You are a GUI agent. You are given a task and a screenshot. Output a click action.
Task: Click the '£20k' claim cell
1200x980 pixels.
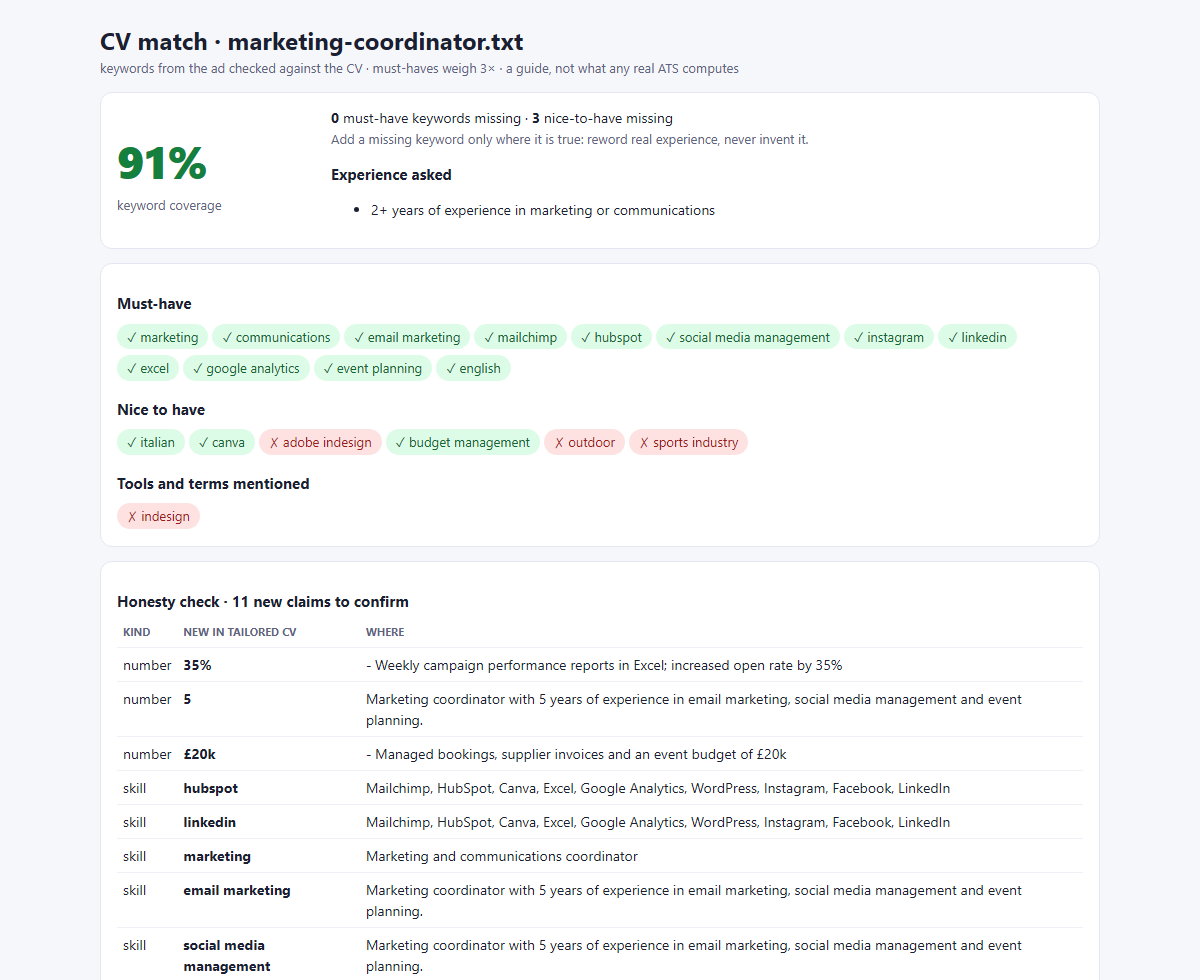click(201, 754)
